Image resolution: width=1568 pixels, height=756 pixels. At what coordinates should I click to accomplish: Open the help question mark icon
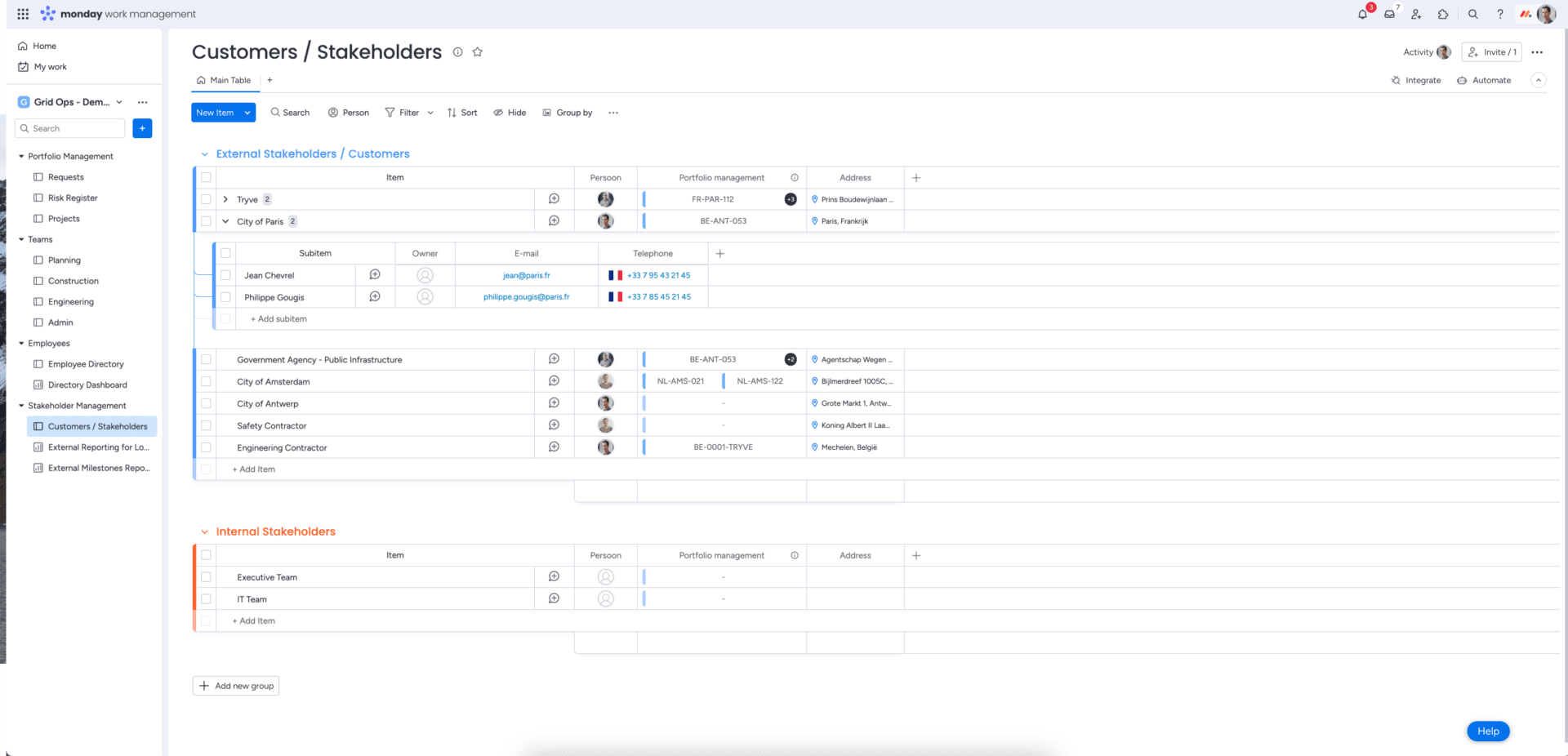point(1499,14)
